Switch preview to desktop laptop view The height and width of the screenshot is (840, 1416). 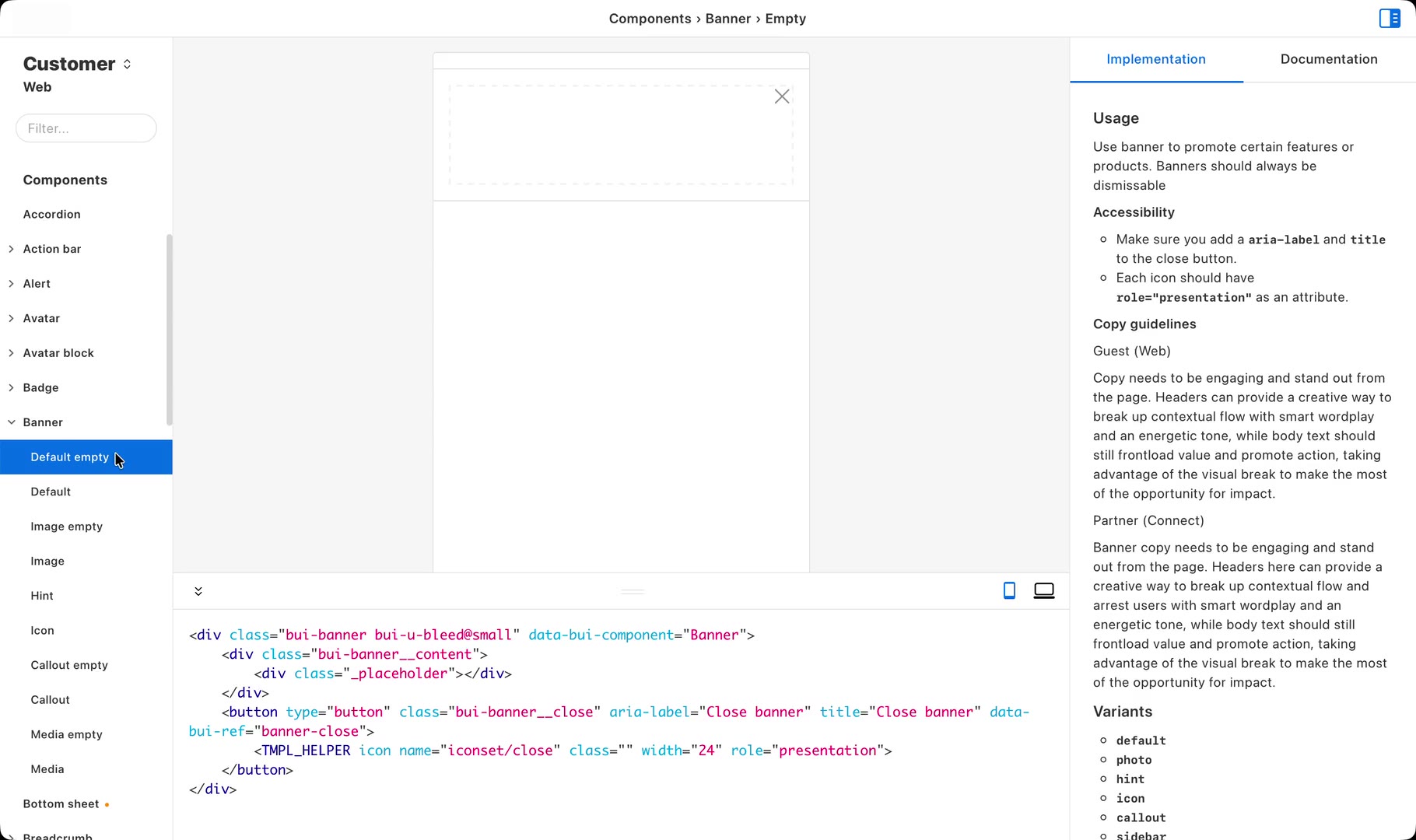tap(1044, 591)
